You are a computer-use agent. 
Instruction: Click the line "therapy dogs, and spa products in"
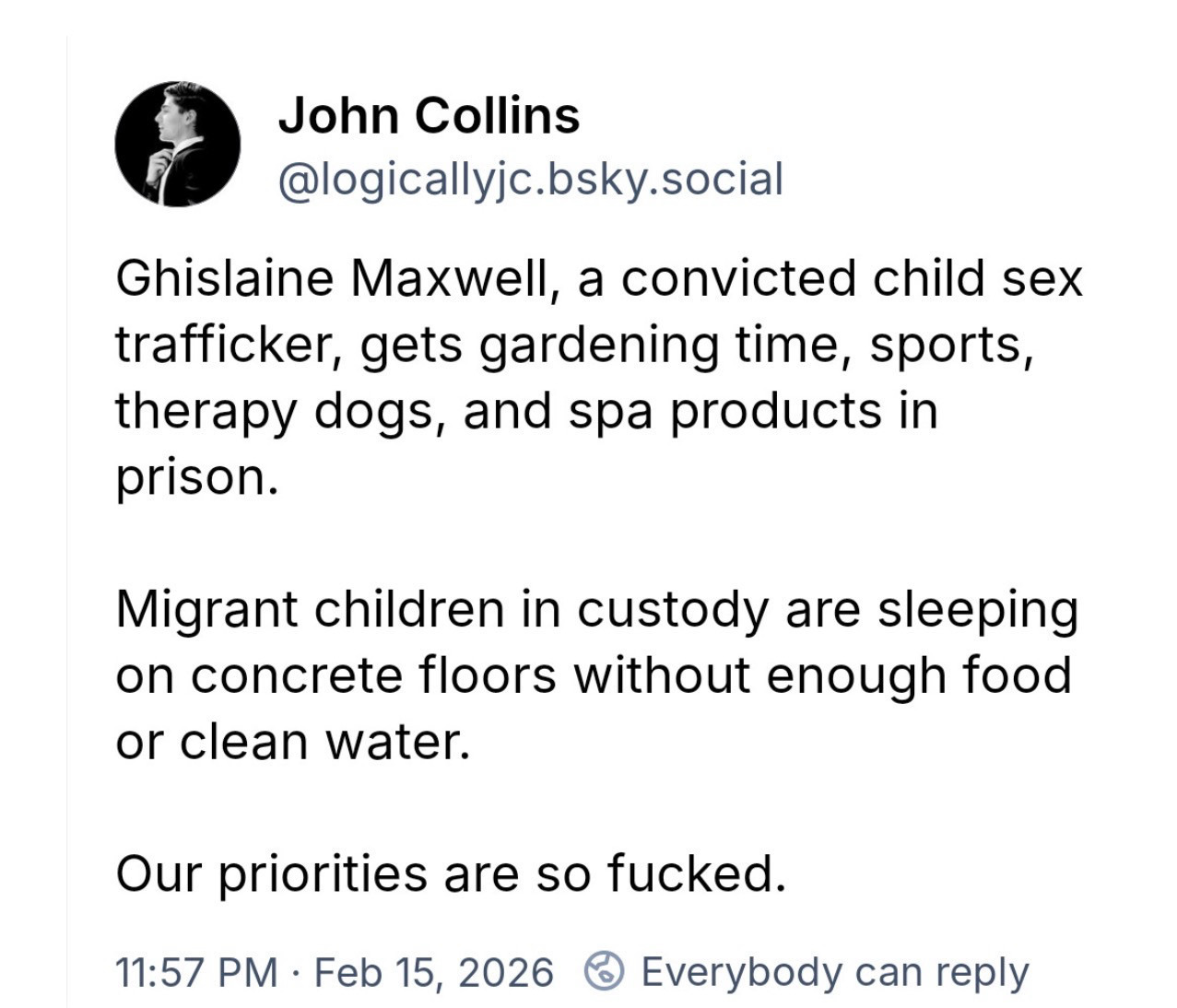point(525,410)
